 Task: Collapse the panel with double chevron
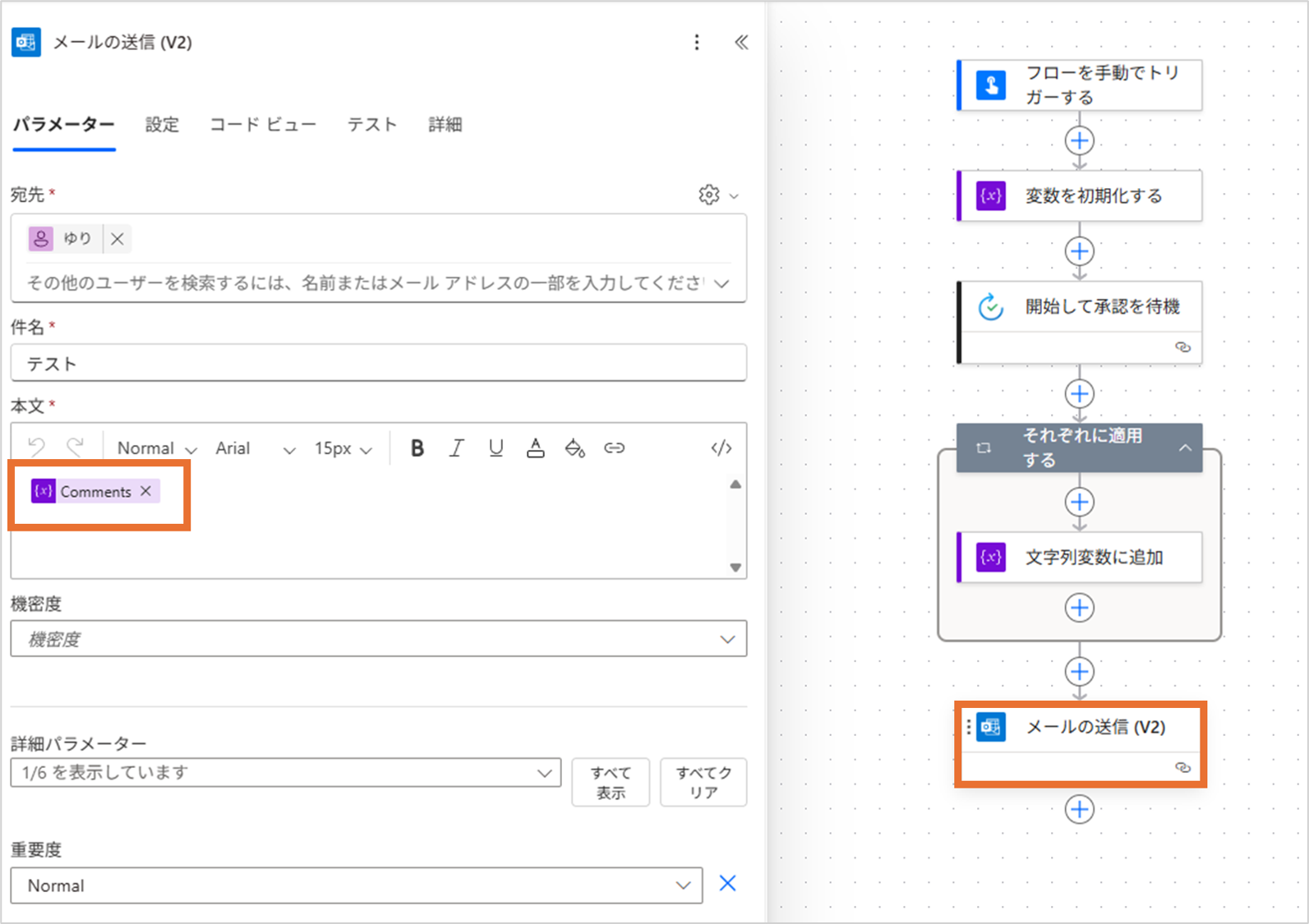[x=741, y=42]
